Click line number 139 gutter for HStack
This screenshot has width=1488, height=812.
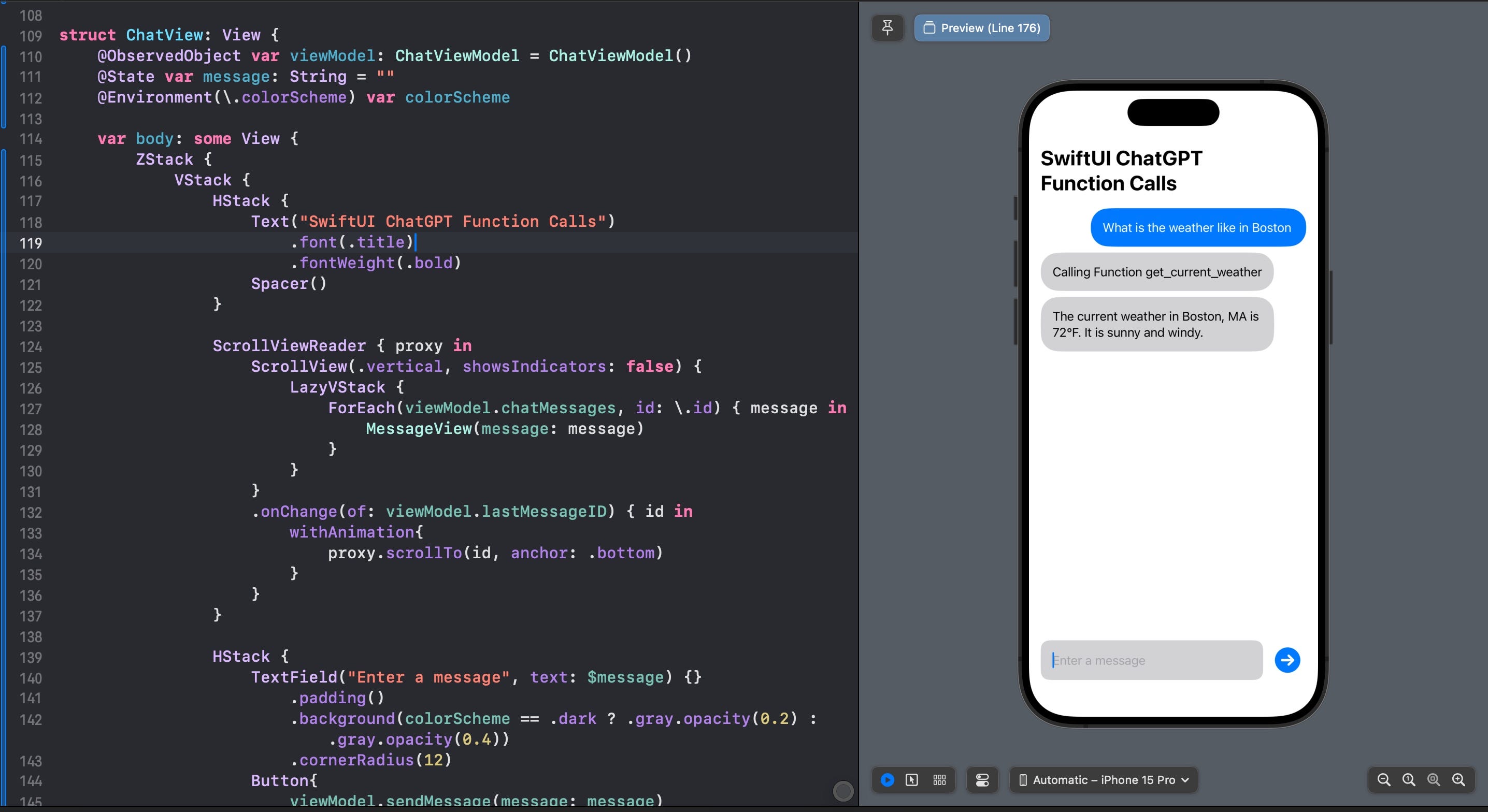31,657
